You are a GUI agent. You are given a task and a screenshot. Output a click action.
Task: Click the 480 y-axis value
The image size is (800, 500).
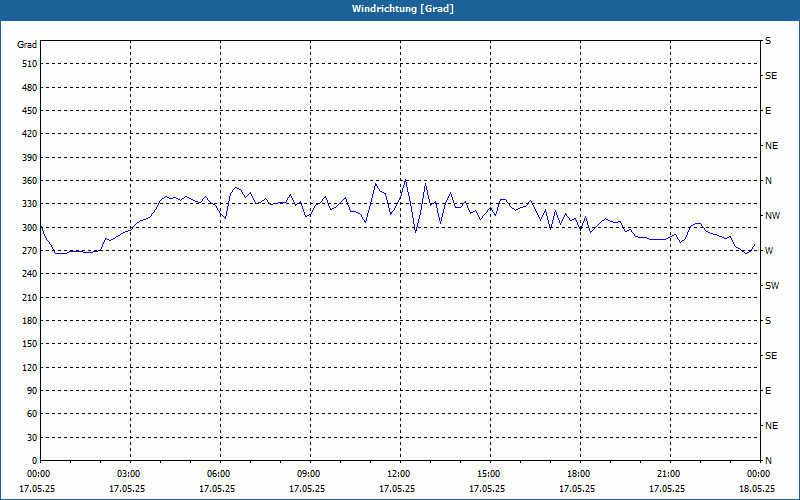[30, 88]
